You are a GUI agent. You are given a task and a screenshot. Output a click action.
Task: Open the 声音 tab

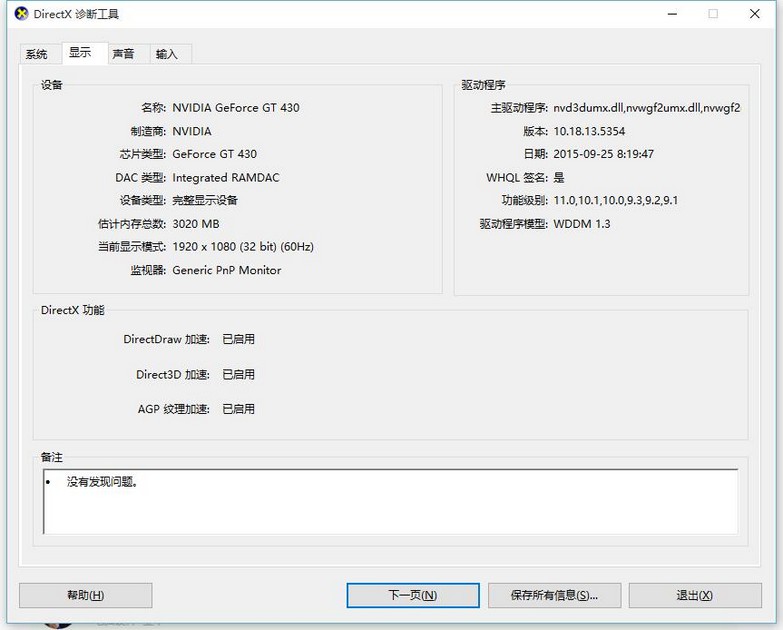(124, 54)
